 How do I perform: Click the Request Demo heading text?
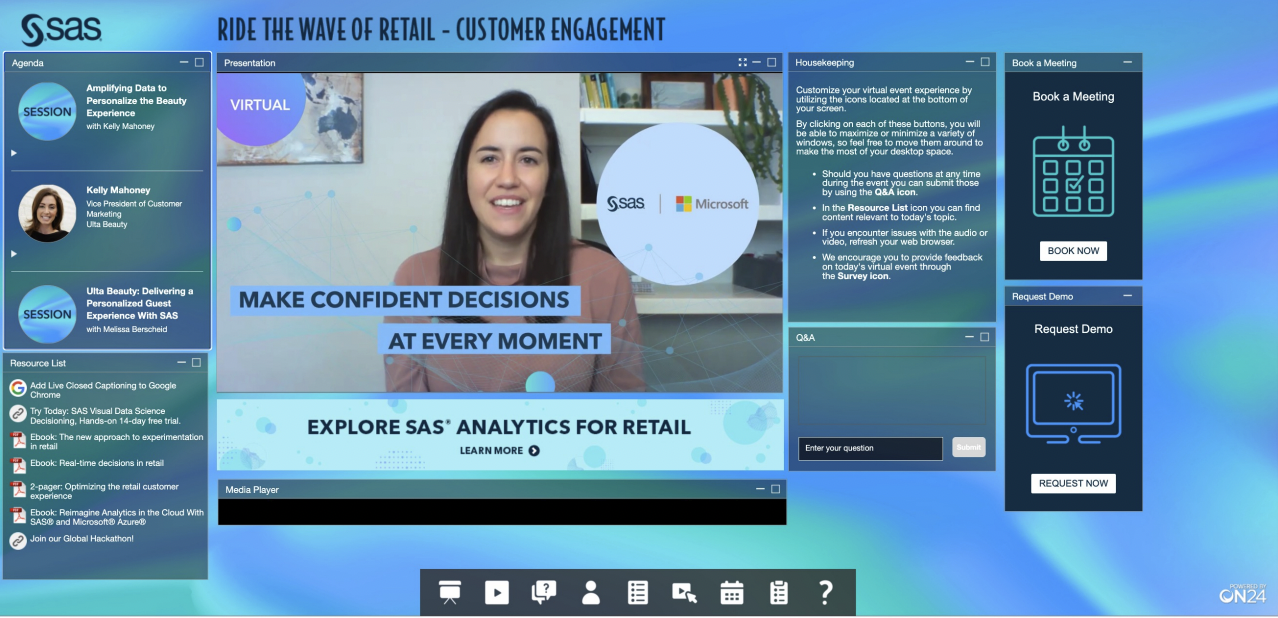click(x=1073, y=329)
